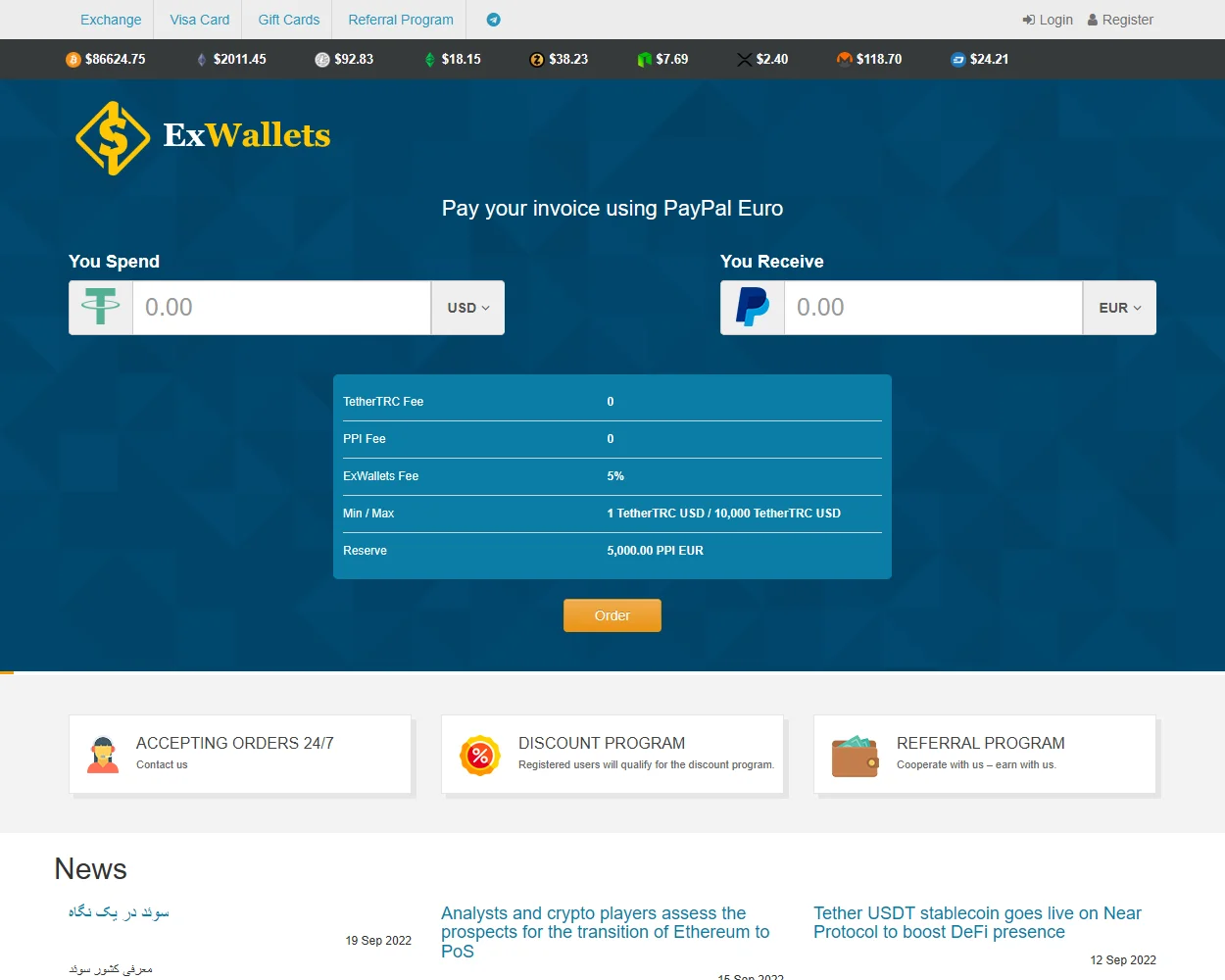Click the orange Order button
The width and height of the screenshot is (1225, 980).
click(x=612, y=615)
